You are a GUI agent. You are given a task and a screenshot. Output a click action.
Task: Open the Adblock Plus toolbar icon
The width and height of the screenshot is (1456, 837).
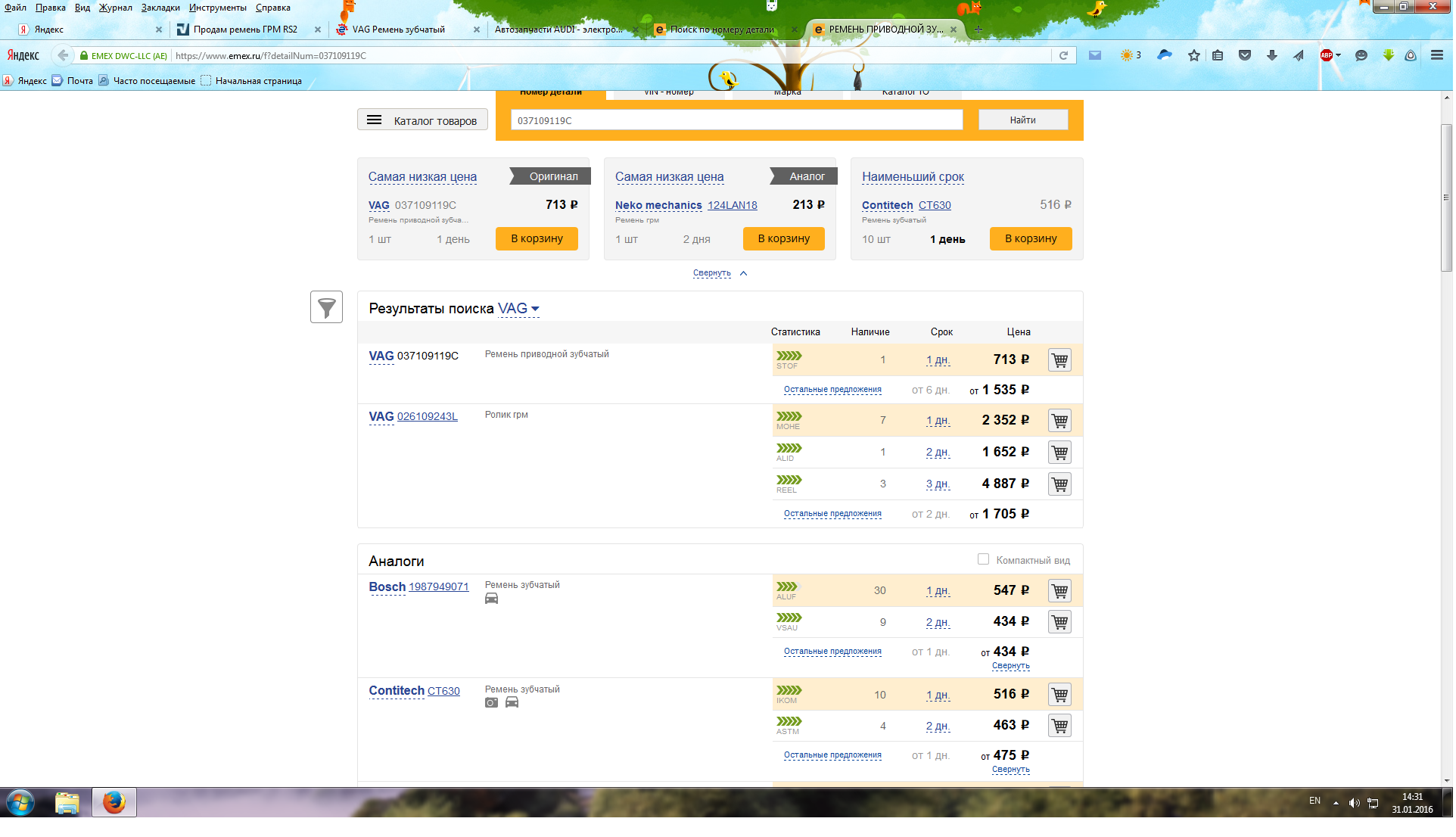pos(1326,55)
